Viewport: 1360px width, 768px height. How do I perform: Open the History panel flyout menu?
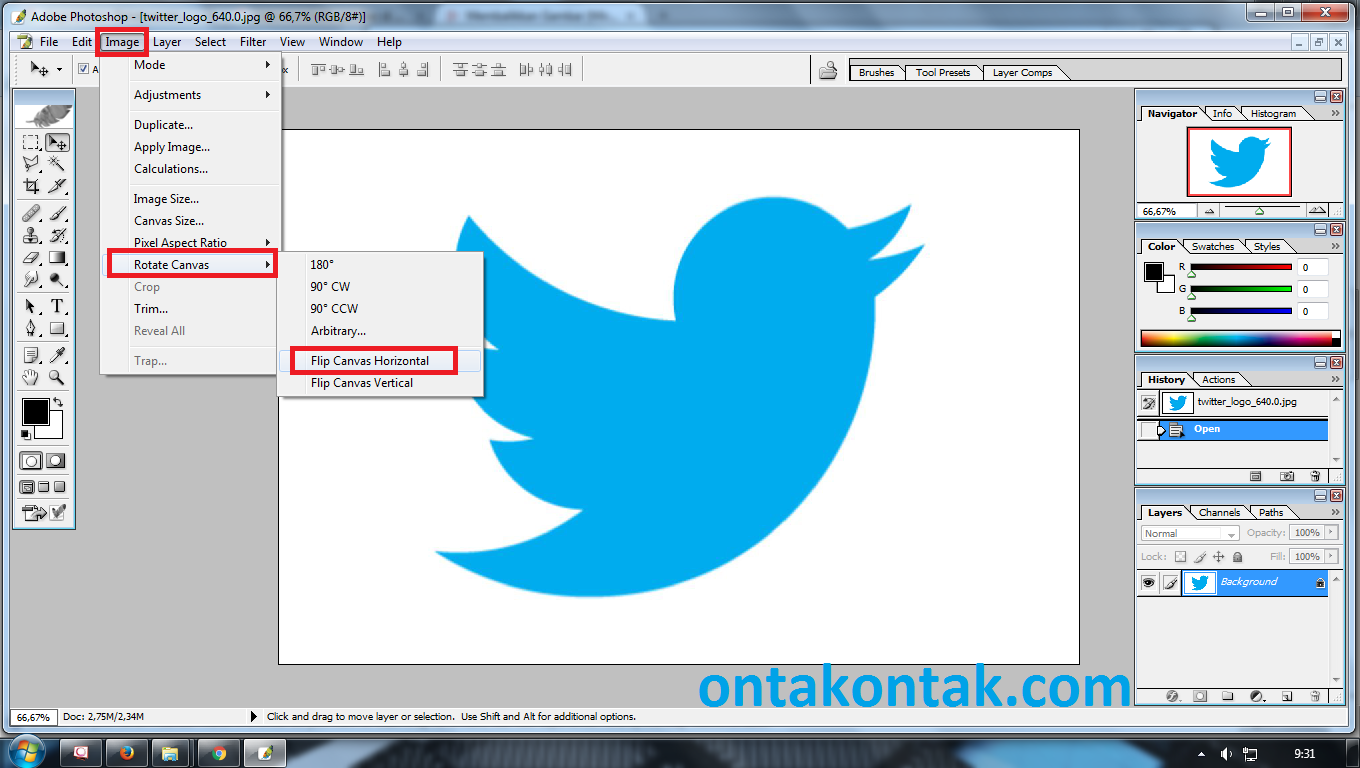click(x=1335, y=379)
